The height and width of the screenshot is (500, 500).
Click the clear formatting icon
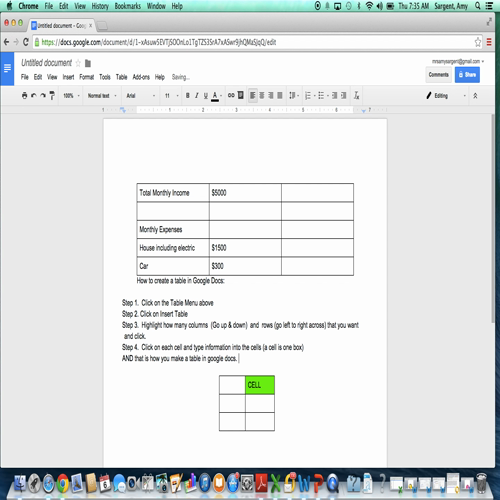[356, 96]
